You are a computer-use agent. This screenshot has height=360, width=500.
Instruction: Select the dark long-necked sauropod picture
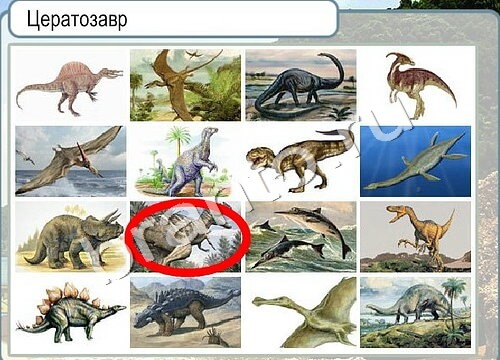click(x=301, y=85)
